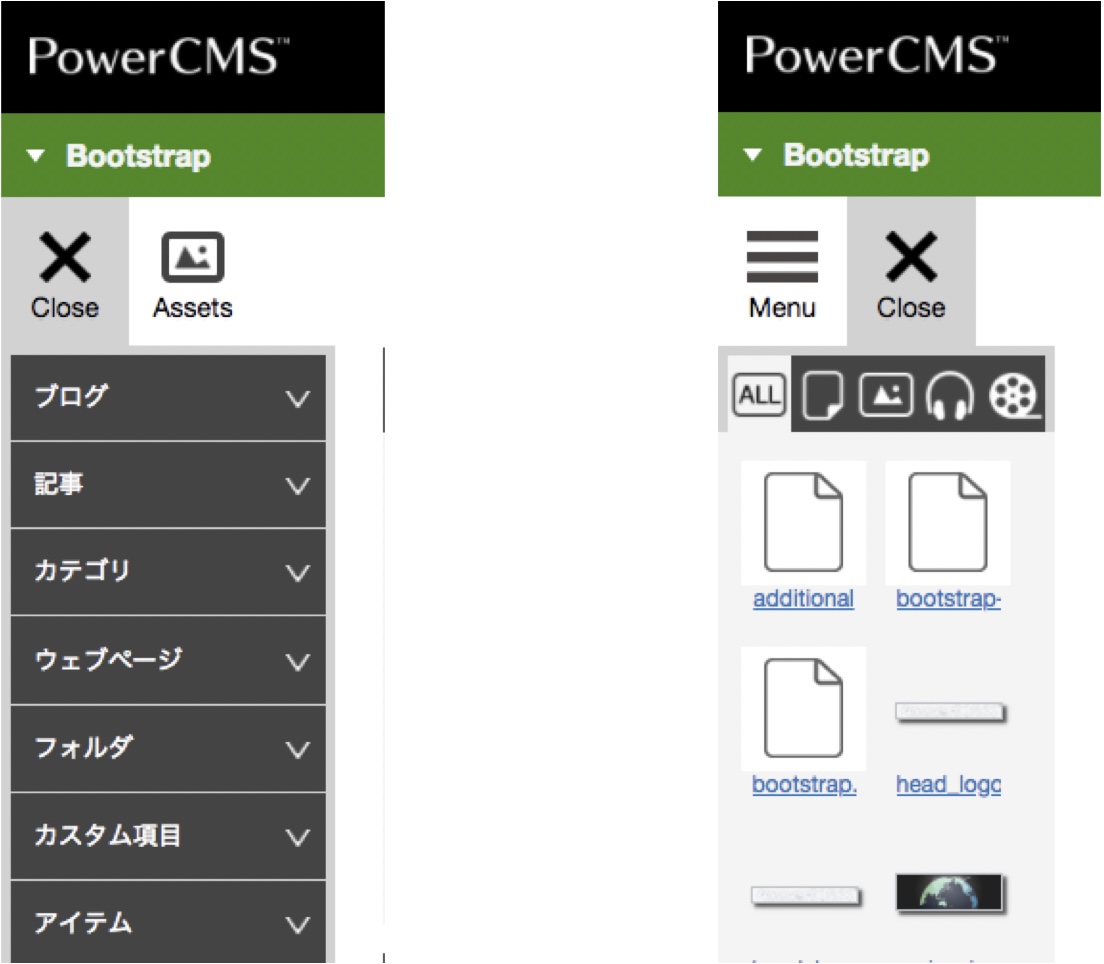The height and width of the screenshot is (964, 1104).
Task: Filter assets by audio headphones icon
Action: point(950,396)
